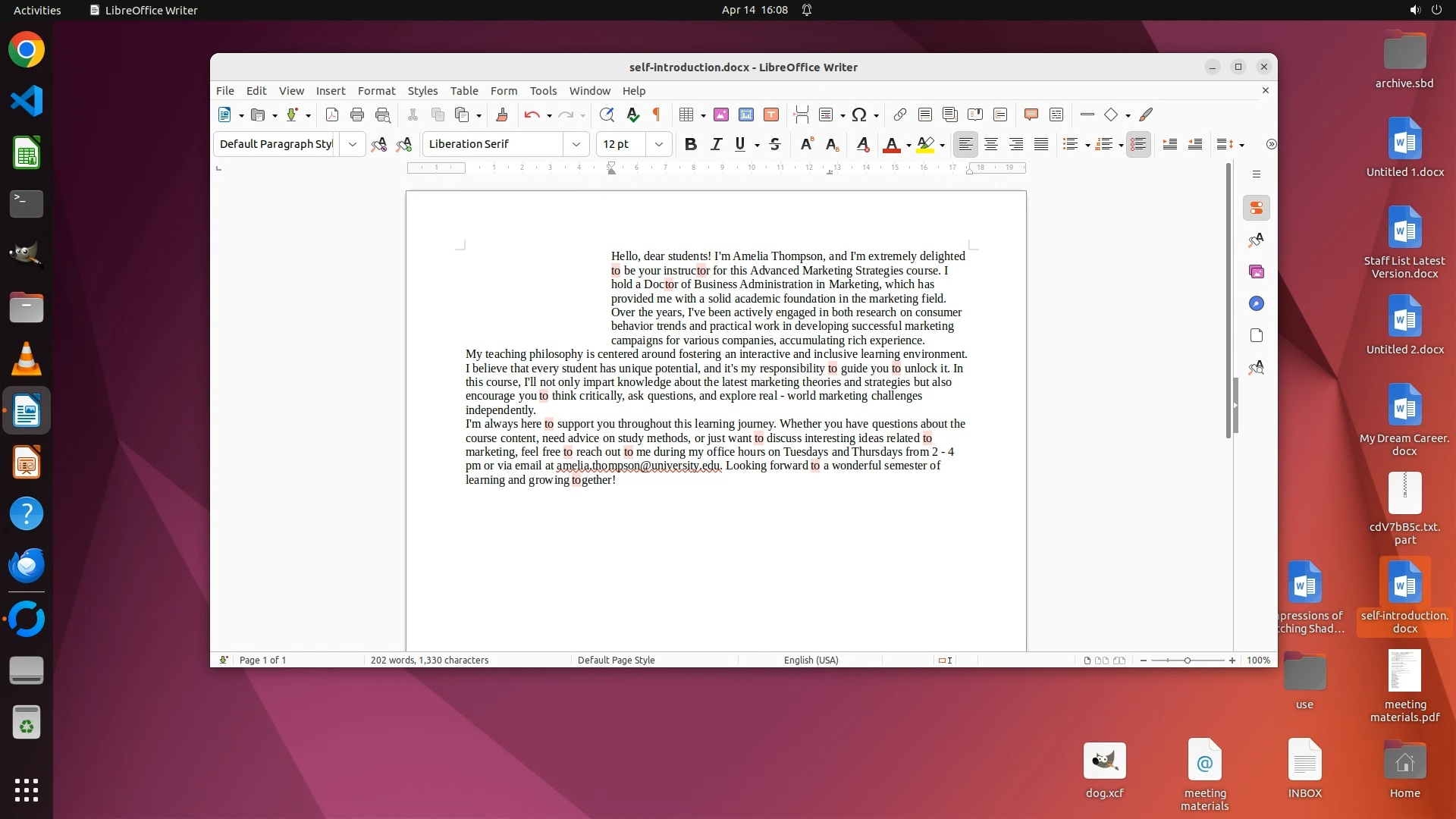This screenshot has height=819, width=1456.
Task: Click Insert Hyperlink icon
Action: pyautogui.click(x=899, y=115)
